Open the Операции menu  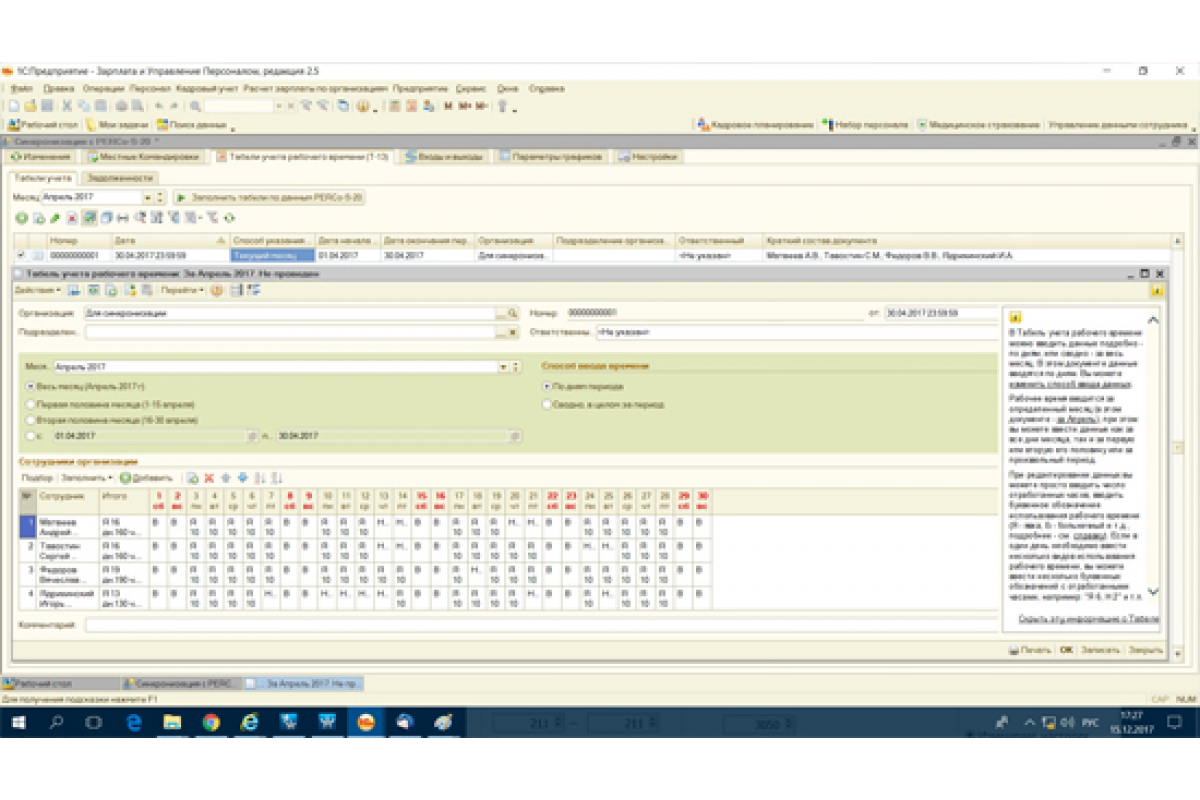pyautogui.click(x=104, y=88)
